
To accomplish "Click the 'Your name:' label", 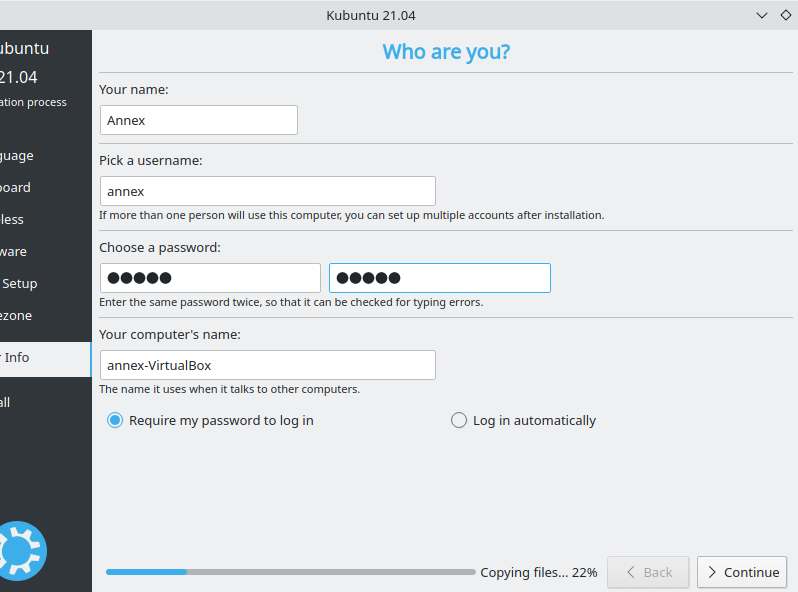I will click(x=134, y=90).
